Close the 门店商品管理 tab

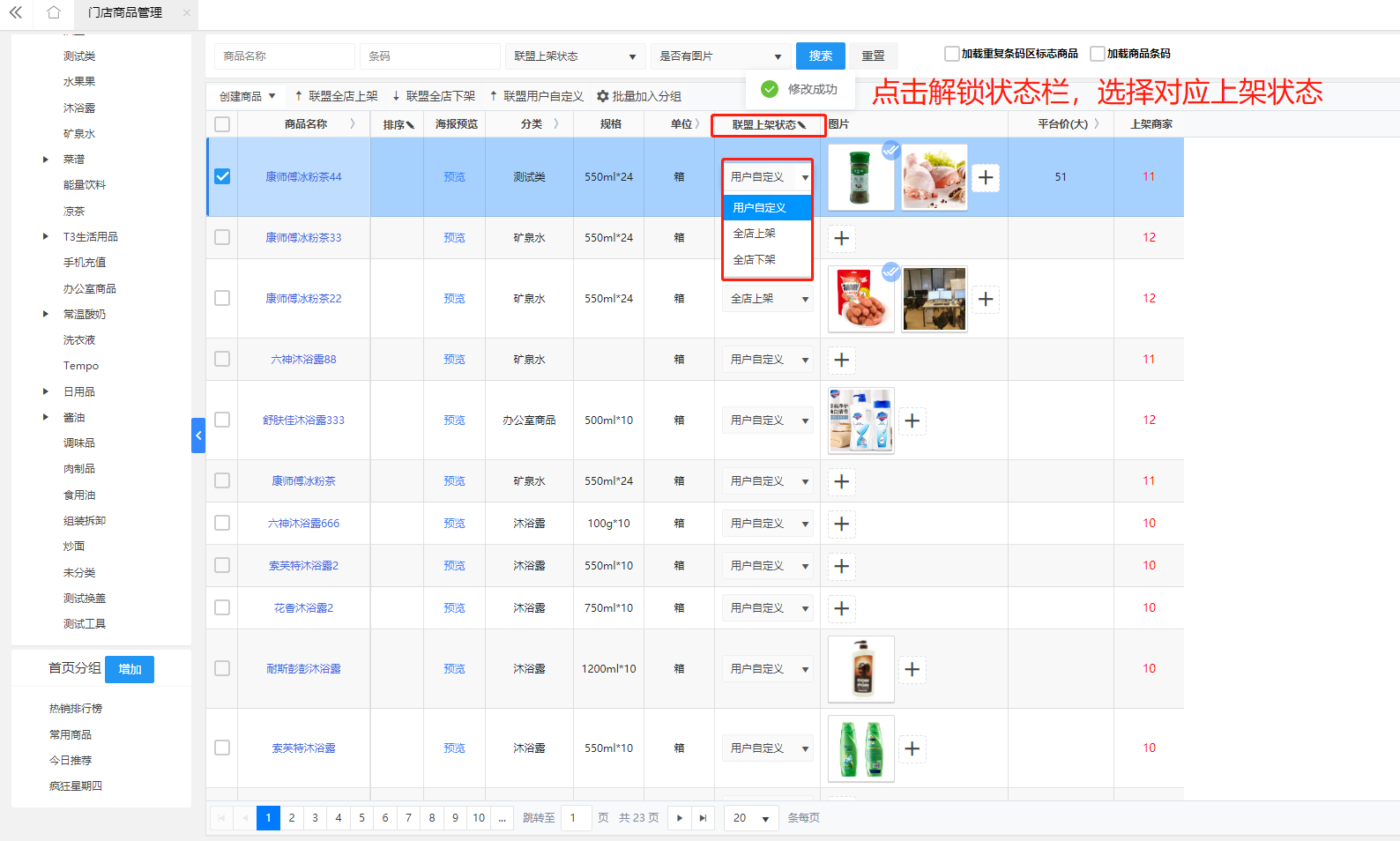point(187,12)
